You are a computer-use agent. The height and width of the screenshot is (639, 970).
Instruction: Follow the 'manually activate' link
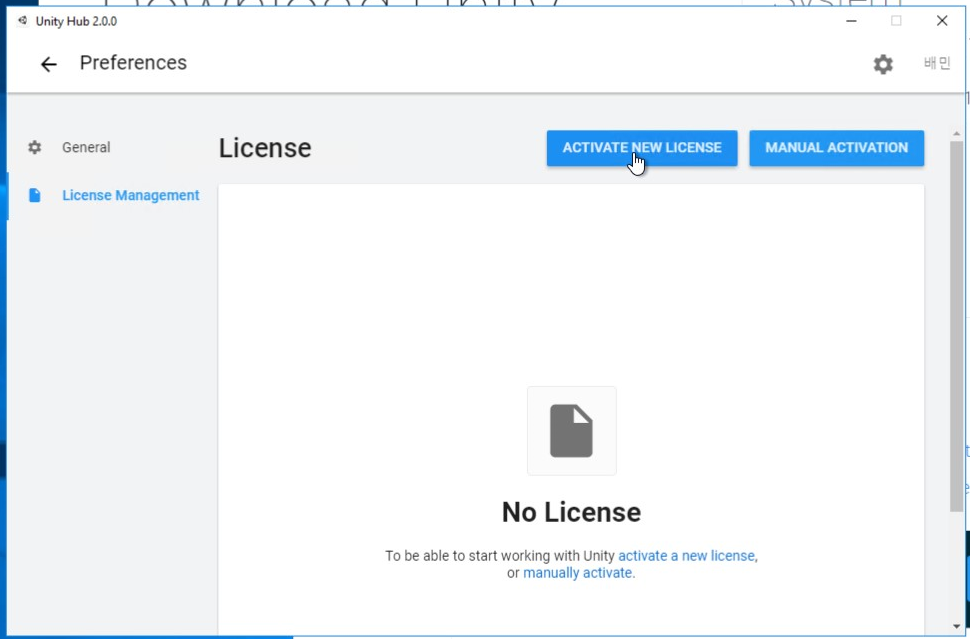tap(577, 573)
